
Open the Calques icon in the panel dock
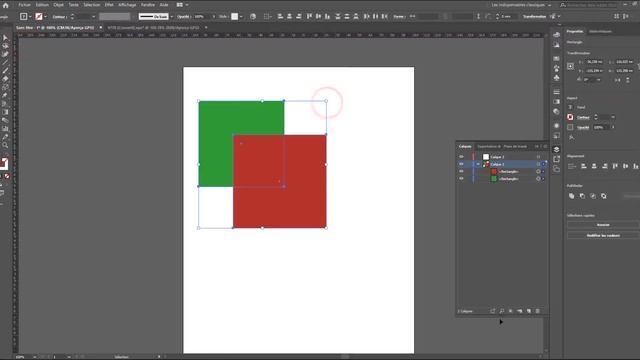556,149
